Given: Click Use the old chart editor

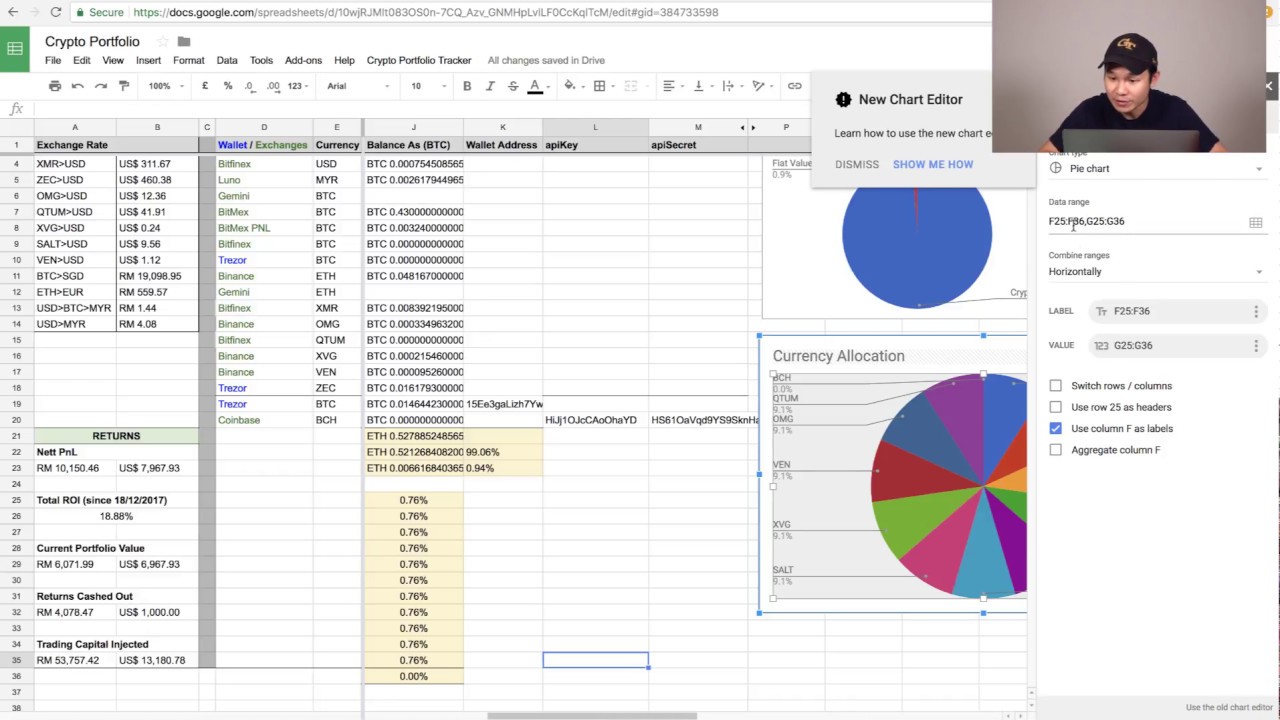Looking at the screenshot, I should pos(1229,707).
